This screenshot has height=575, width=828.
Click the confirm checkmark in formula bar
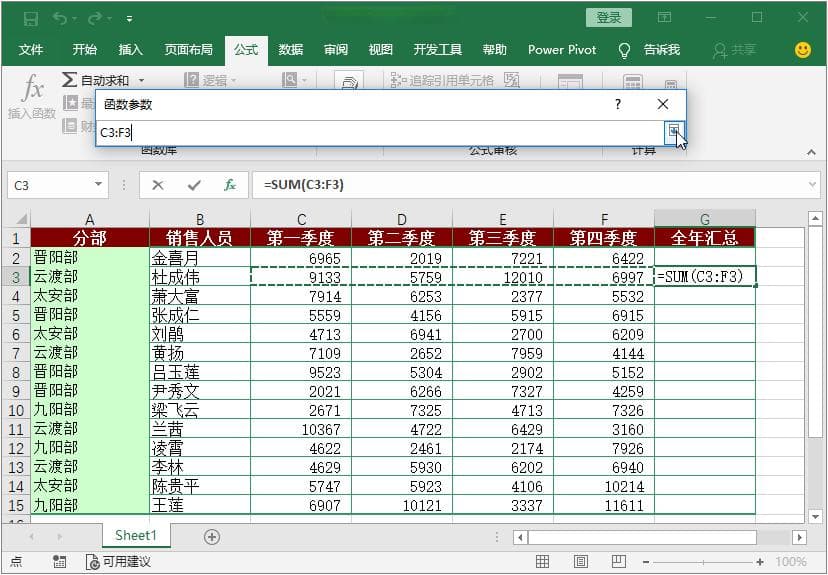[194, 185]
